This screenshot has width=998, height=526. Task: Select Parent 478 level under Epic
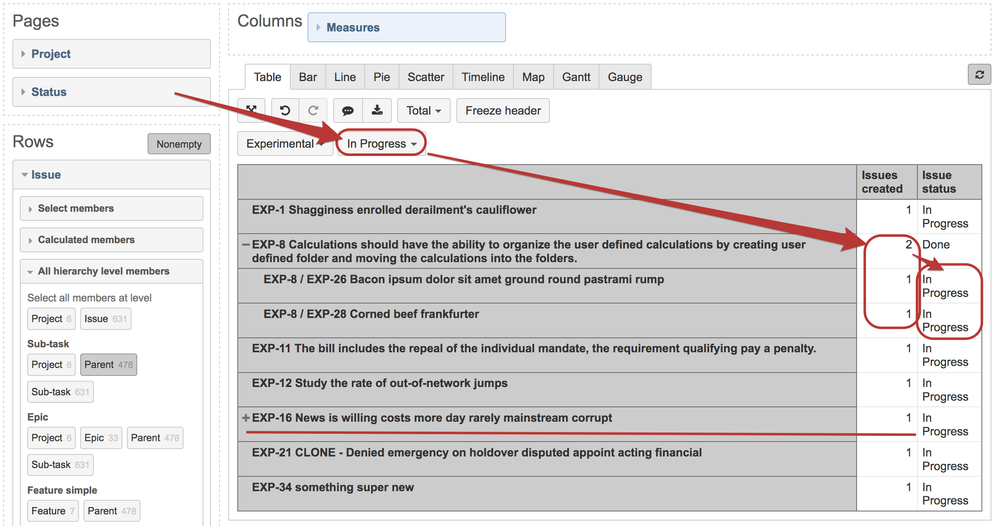click(x=155, y=438)
